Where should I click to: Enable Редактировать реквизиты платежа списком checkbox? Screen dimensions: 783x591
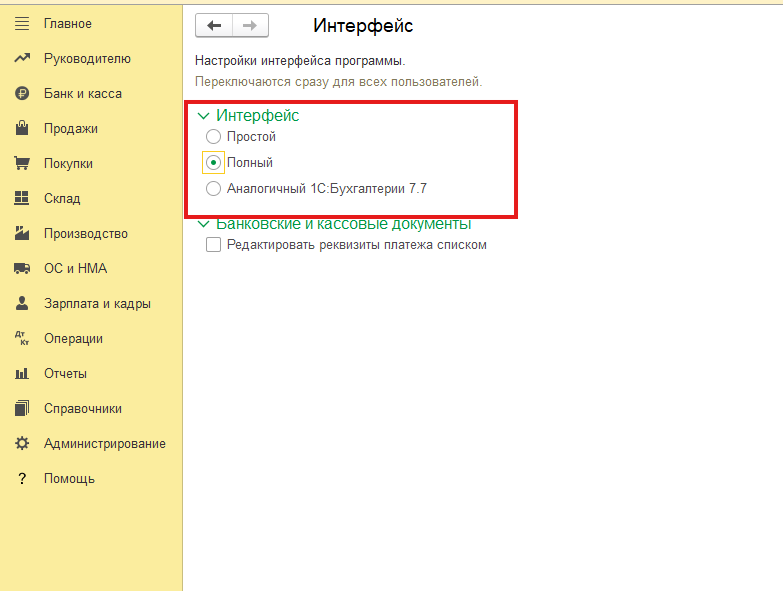pos(213,244)
